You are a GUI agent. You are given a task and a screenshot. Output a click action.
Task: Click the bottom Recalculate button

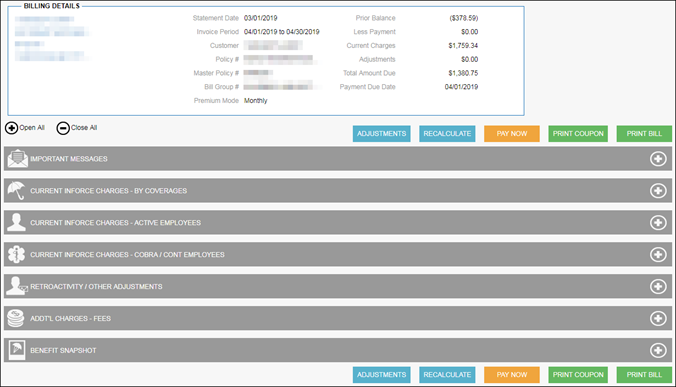click(x=447, y=375)
